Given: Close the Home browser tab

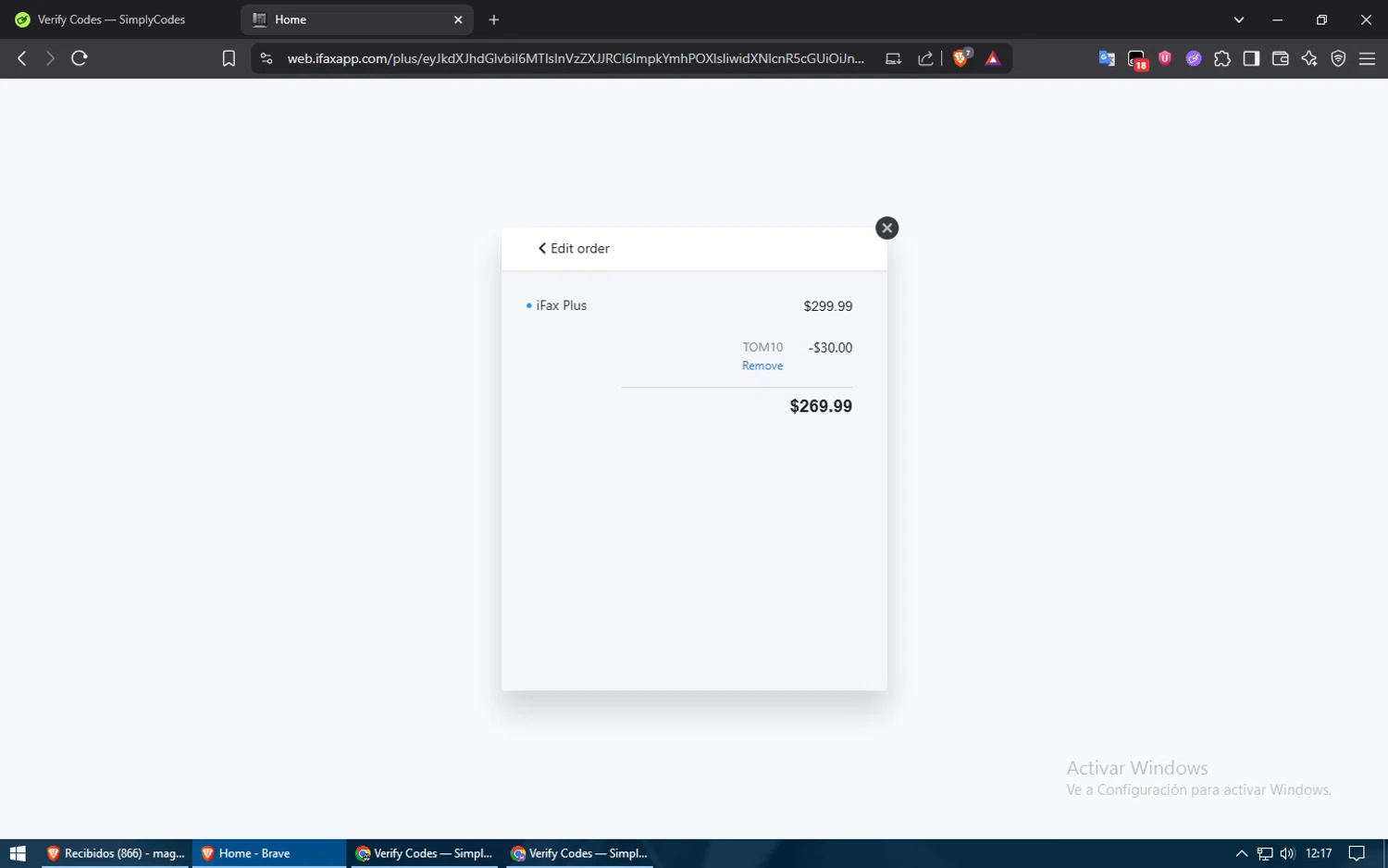Looking at the screenshot, I should click(458, 19).
